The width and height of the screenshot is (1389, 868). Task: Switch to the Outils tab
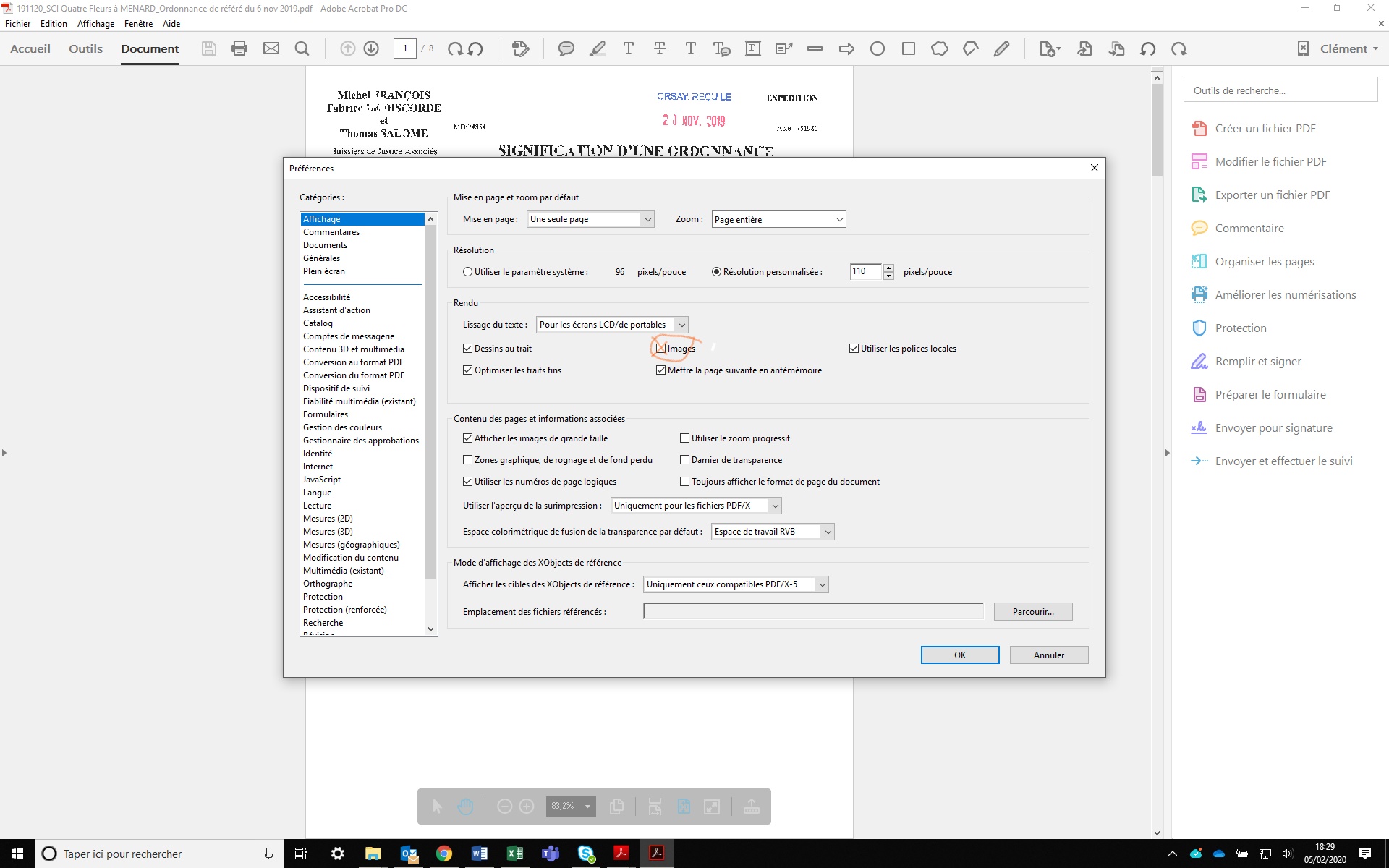[85, 48]
